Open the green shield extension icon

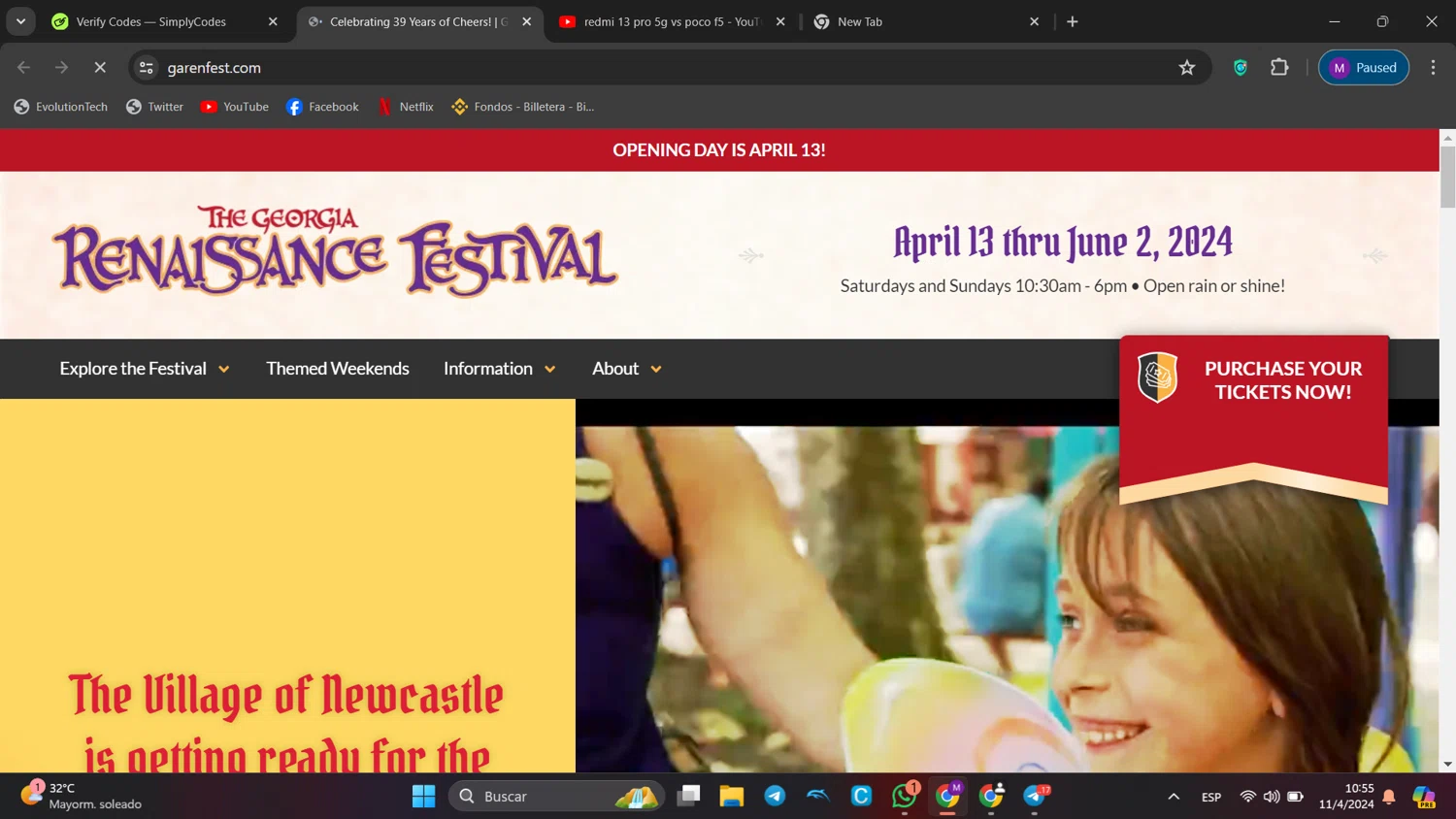(x=1241, y=67)
